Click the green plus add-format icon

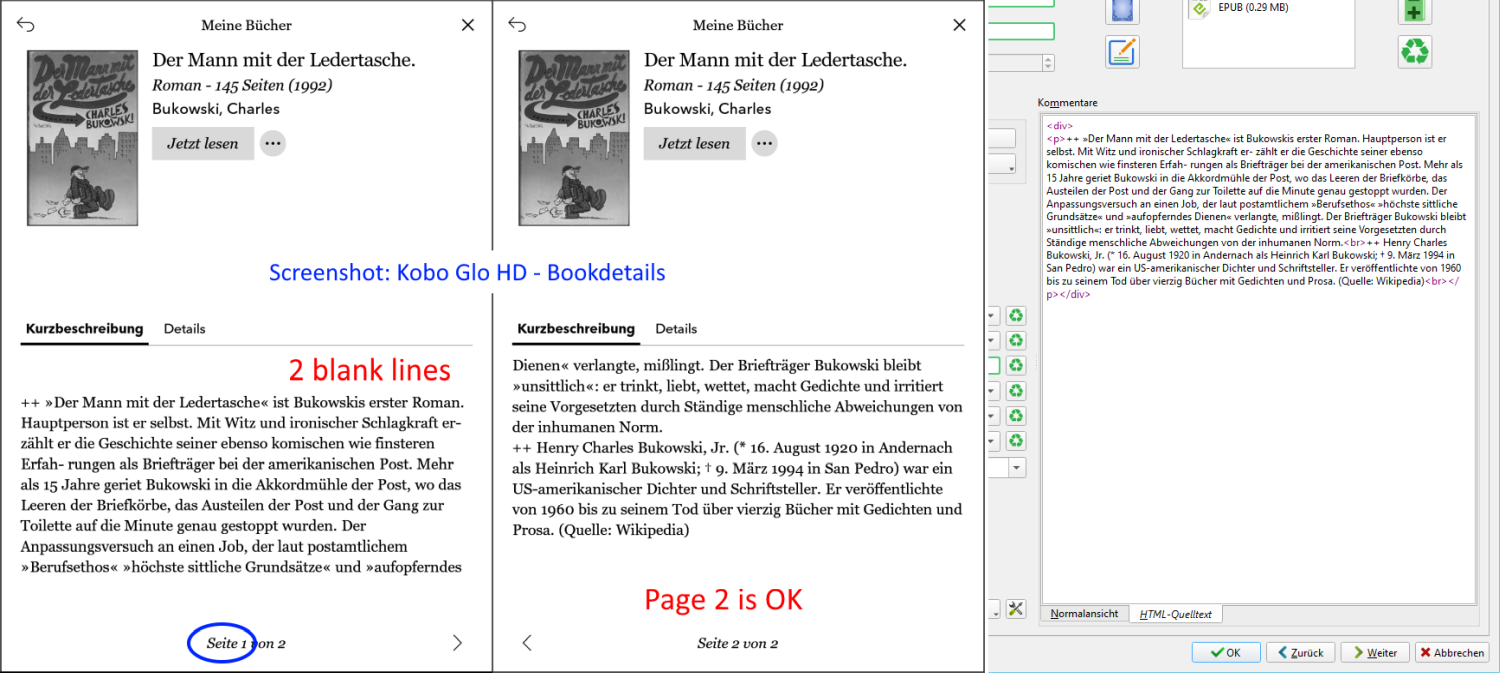pos(1415,10)
